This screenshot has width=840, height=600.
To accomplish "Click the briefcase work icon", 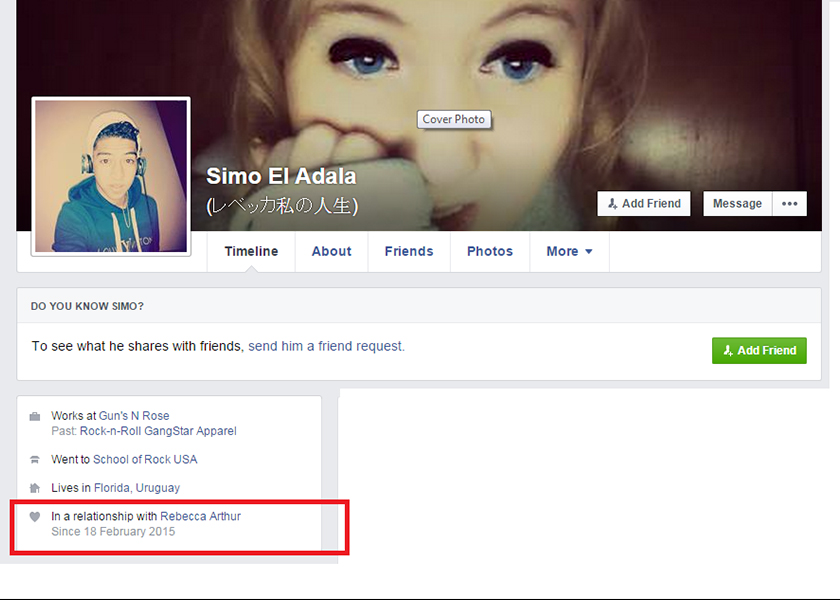I will (35, 416).
